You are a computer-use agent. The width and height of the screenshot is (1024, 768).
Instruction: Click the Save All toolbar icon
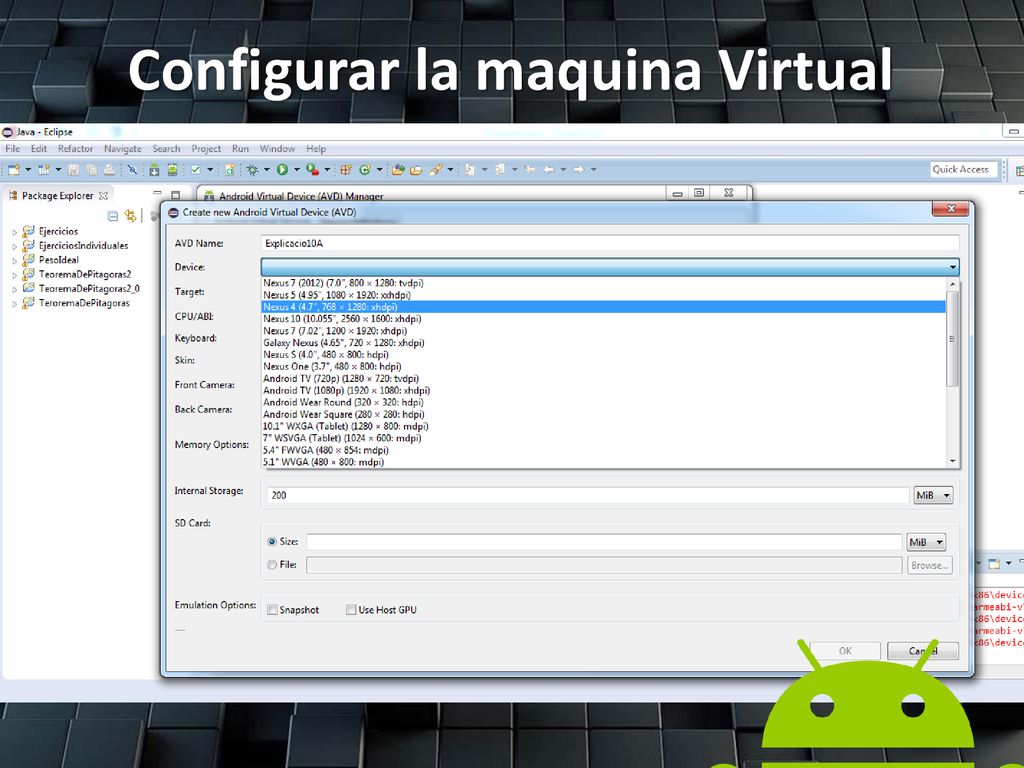[91, 170]
